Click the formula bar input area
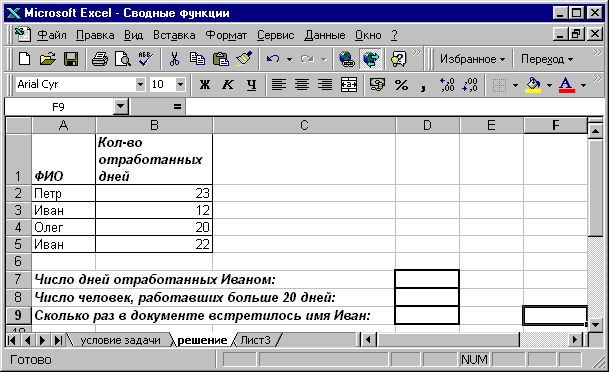 tap(394, 106)
